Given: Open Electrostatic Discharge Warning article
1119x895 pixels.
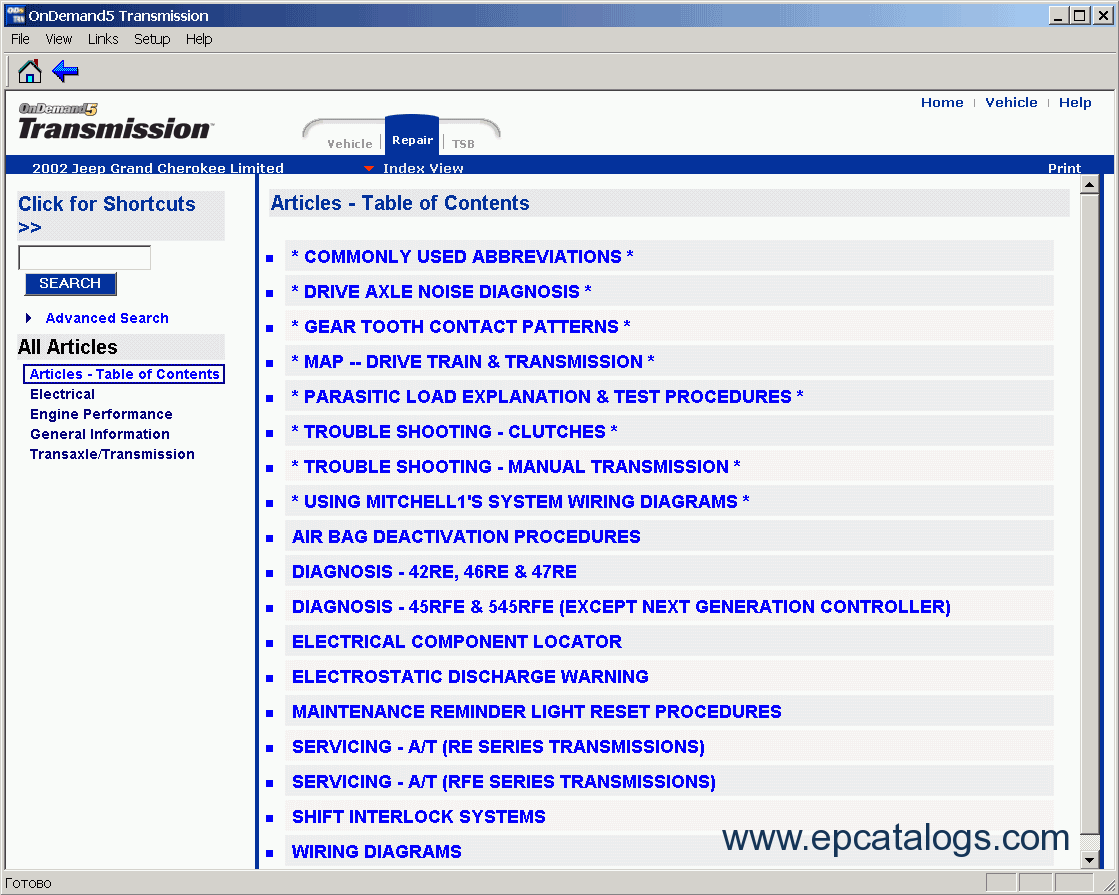Looking at the screenshot, I should pos(470,676).
